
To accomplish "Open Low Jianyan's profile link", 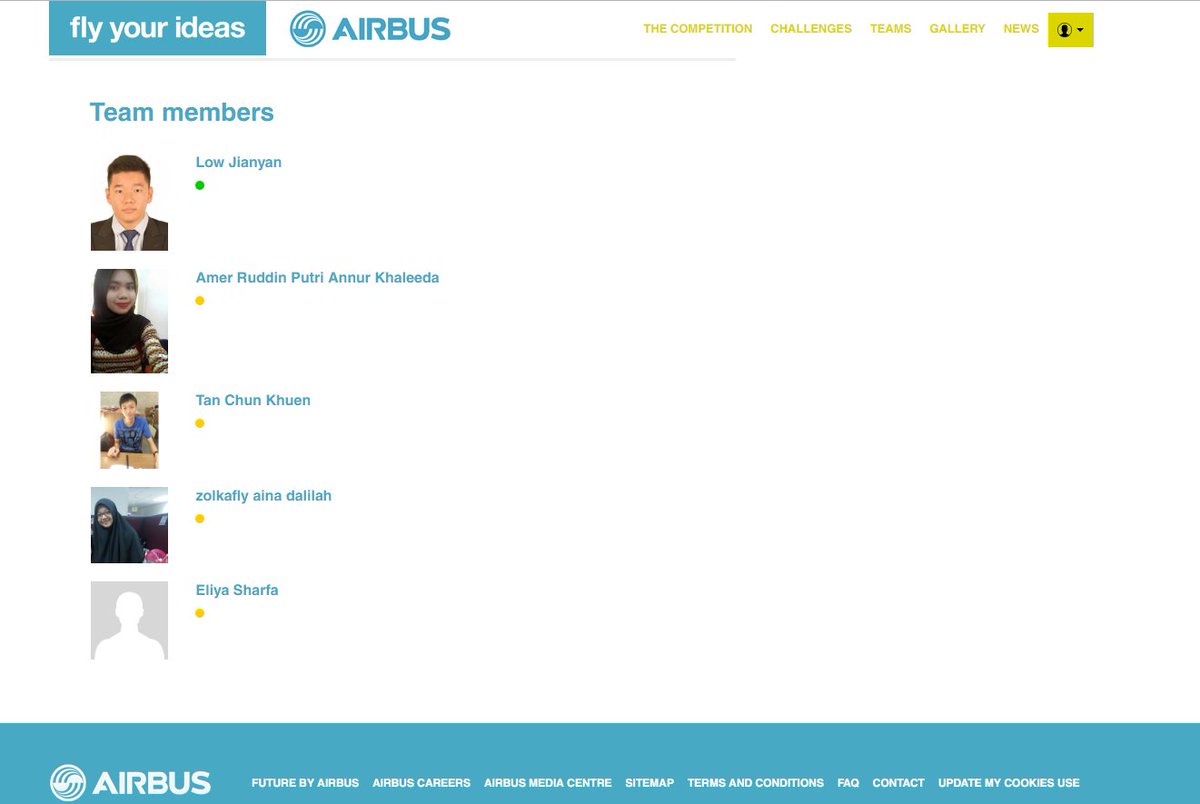I will tap(238, 162).
